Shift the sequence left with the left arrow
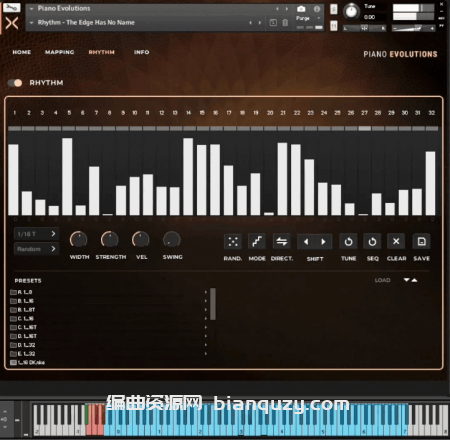450x440 pixels. click(x=306, y=242)
